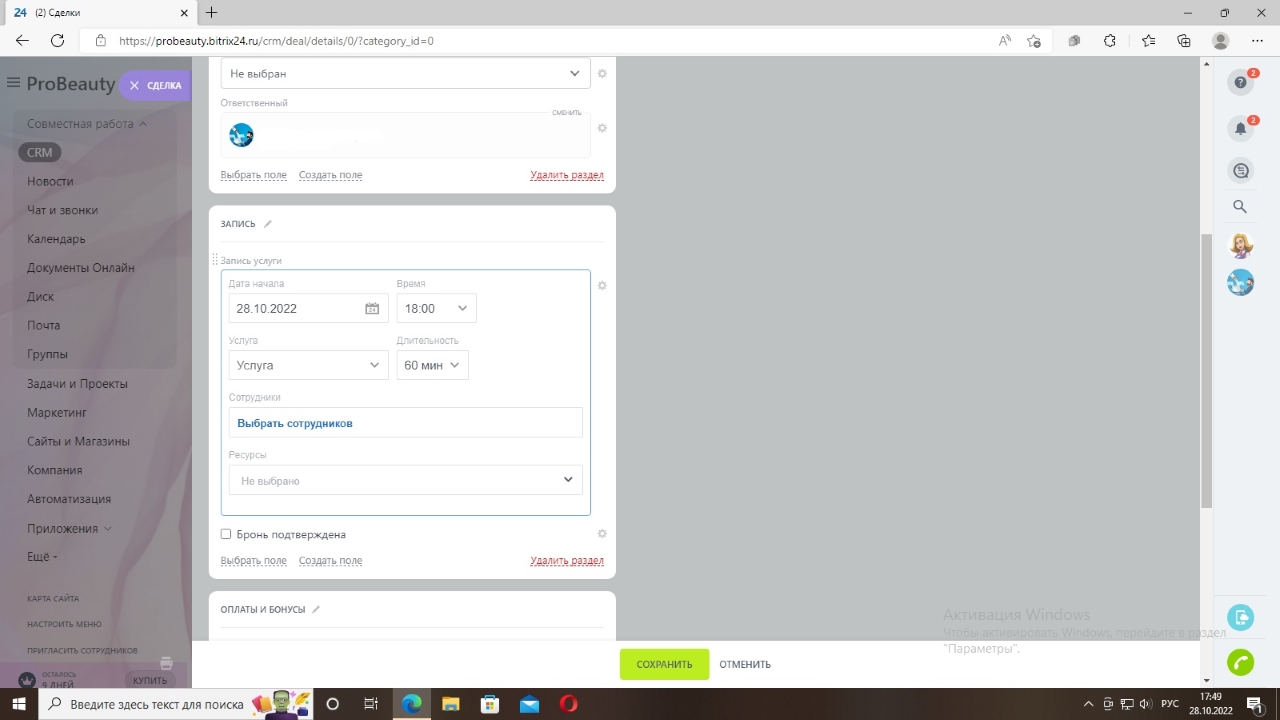Click the Дата начала field 28.10.2022

pyautogui.click(x=308, y=309)
